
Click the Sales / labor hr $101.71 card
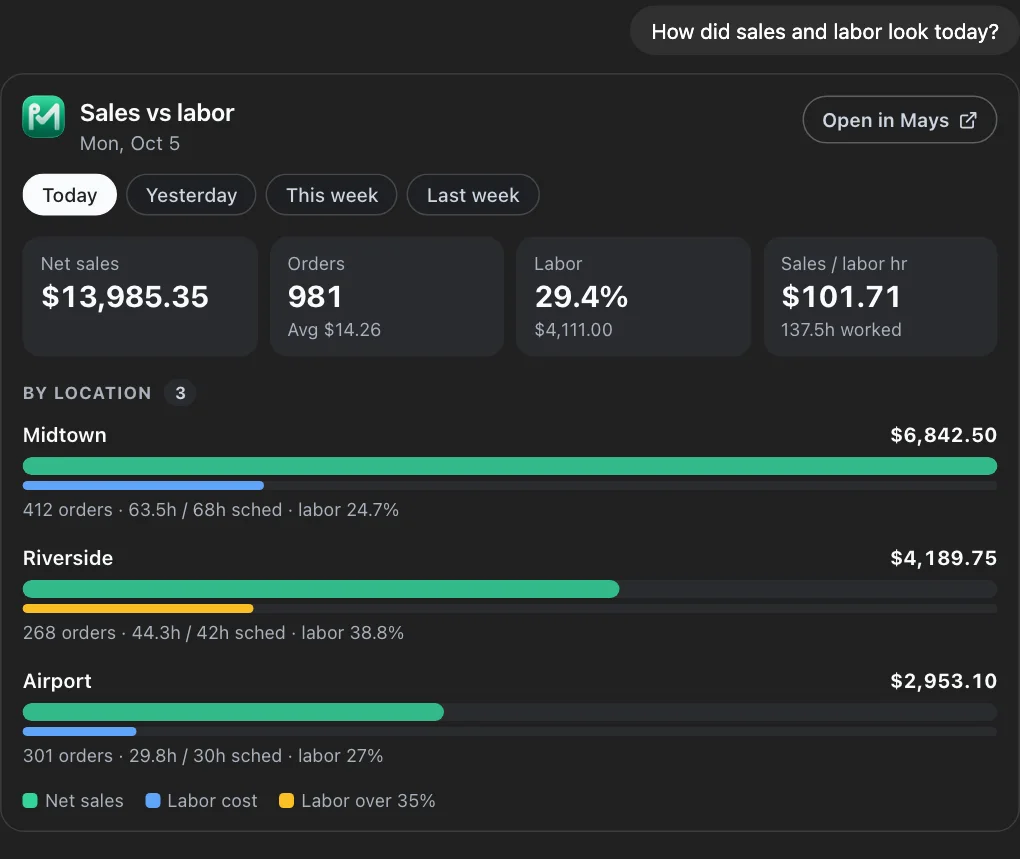pyautogui.click(x=880, y=297)
